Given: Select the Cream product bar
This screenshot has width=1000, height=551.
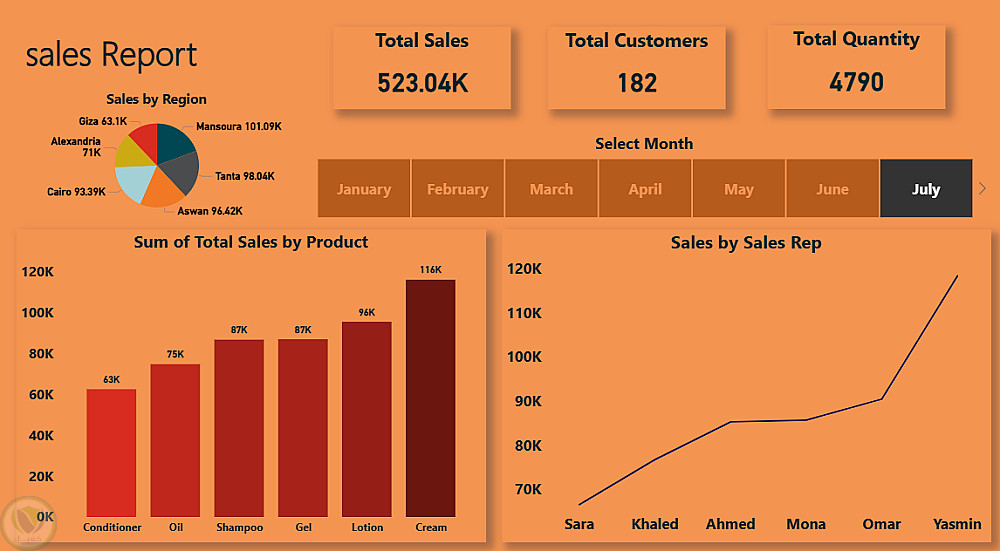Looking at the screenshot, I should click(x=430, y=398).
